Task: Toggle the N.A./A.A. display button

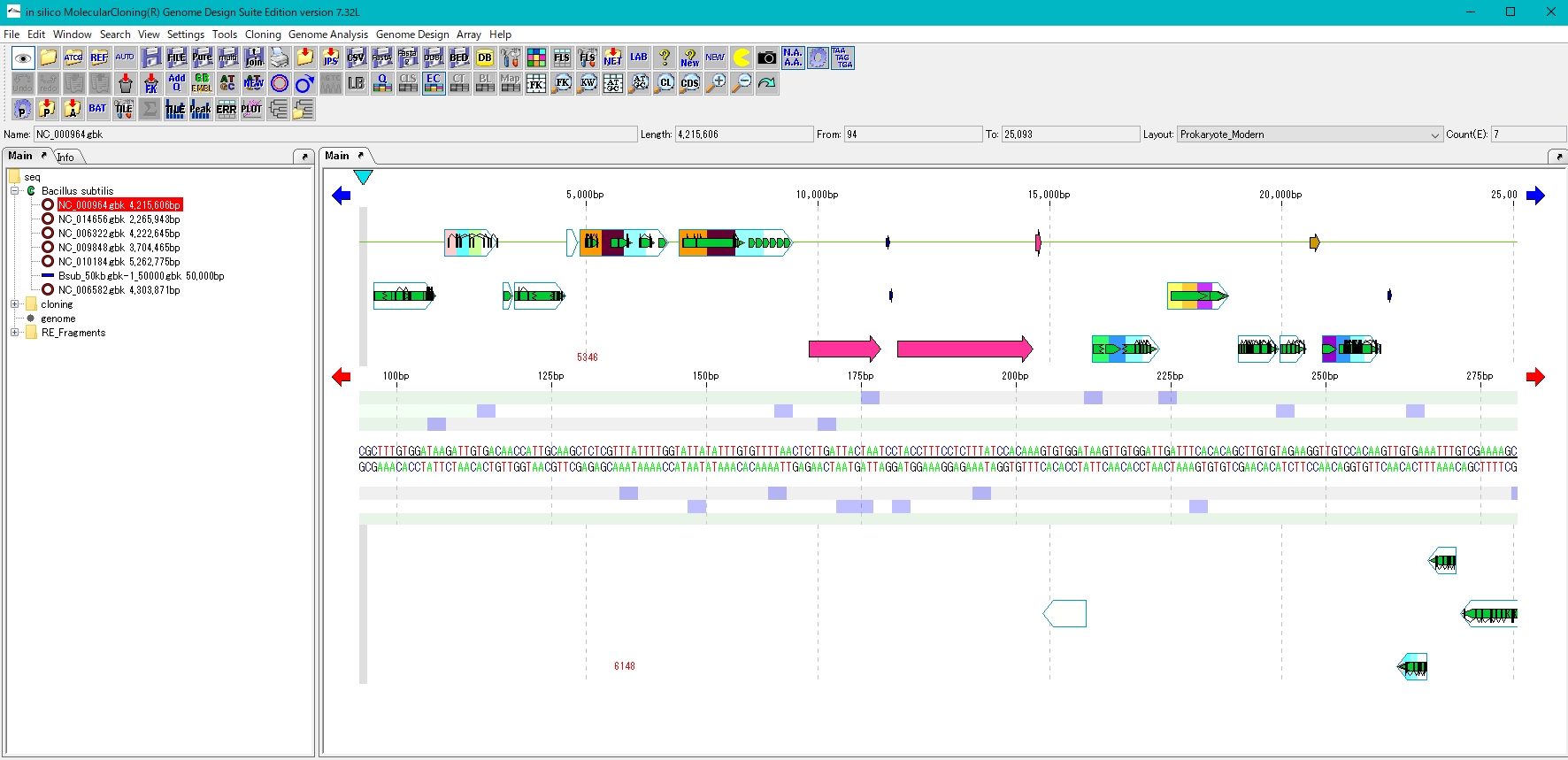Action: point(793,58)
